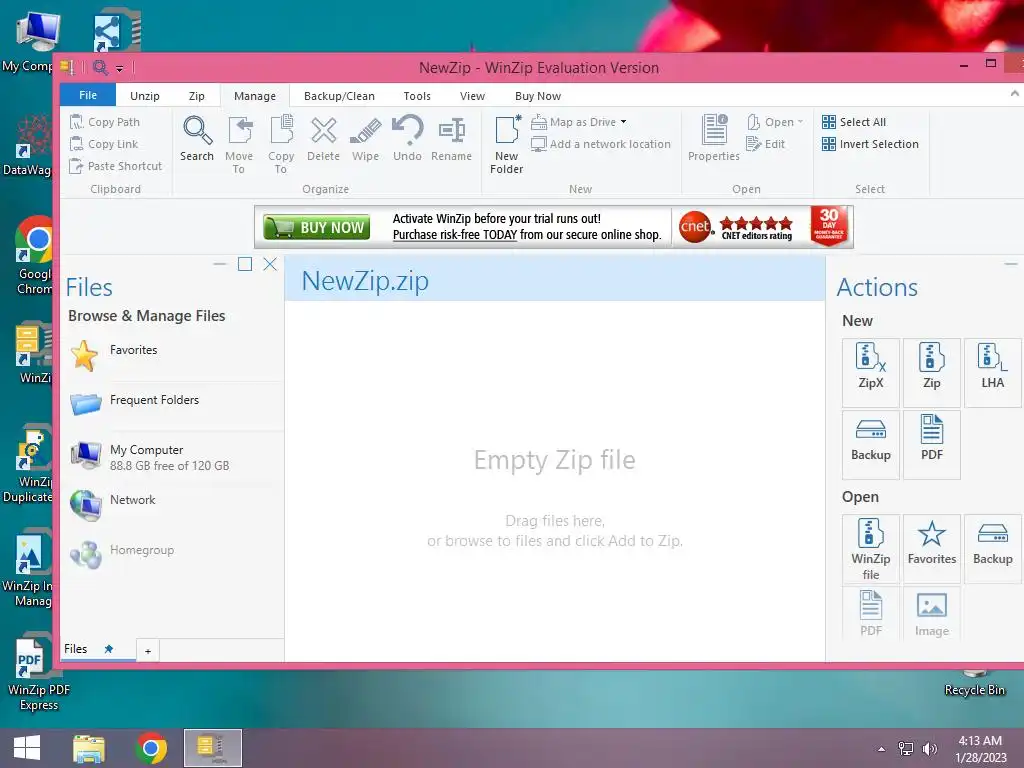Click Purchase risk-free TODAY link

pos(455,235)
